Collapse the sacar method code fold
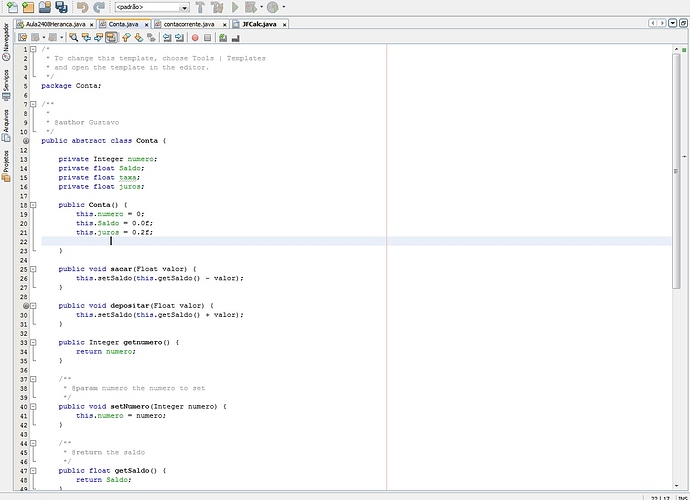This screenshot has width=690, height=500. 33,268
